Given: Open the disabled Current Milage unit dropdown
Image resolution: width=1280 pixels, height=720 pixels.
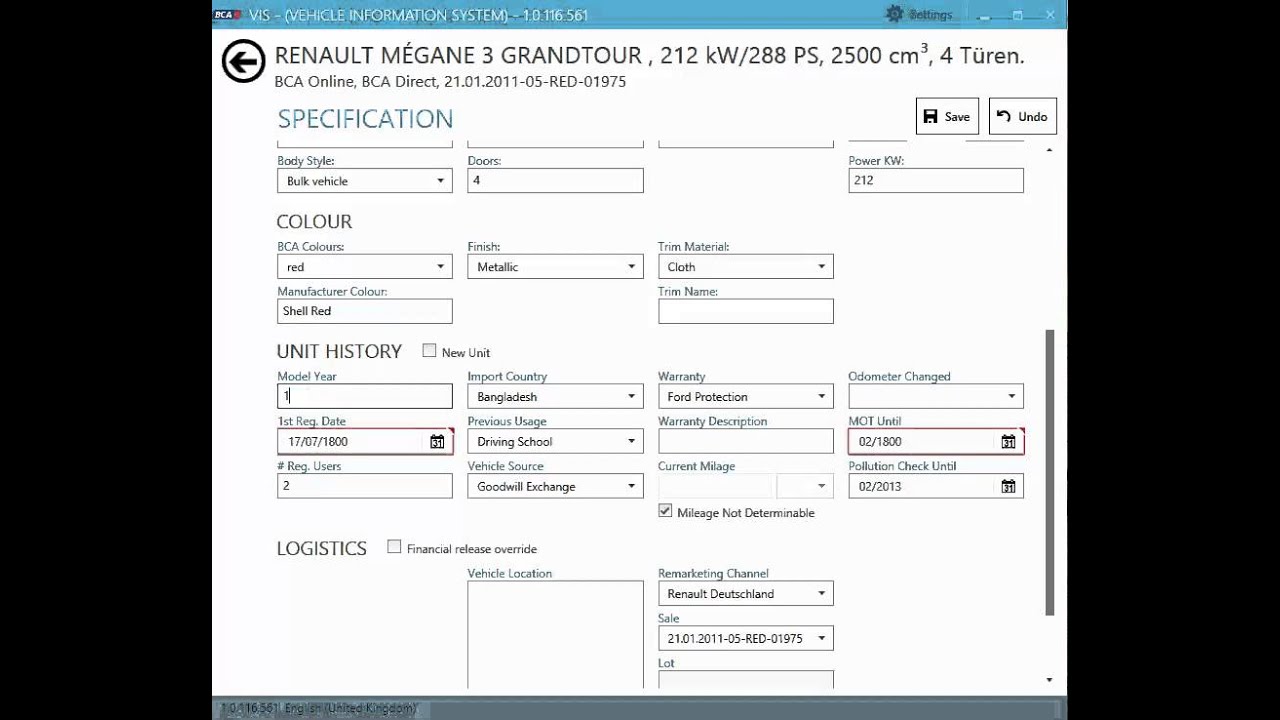Looking at the screenshot, I should point(805,487).
